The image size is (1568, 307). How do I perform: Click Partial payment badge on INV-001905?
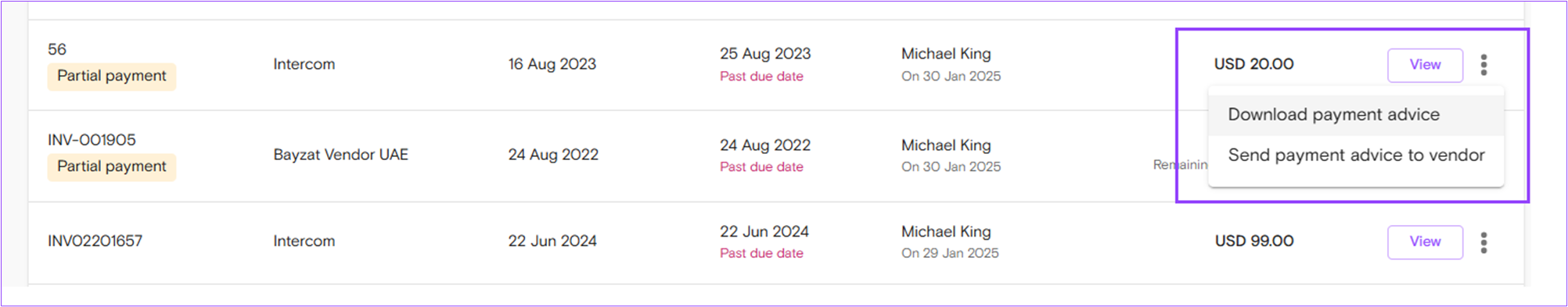point(111,167)
